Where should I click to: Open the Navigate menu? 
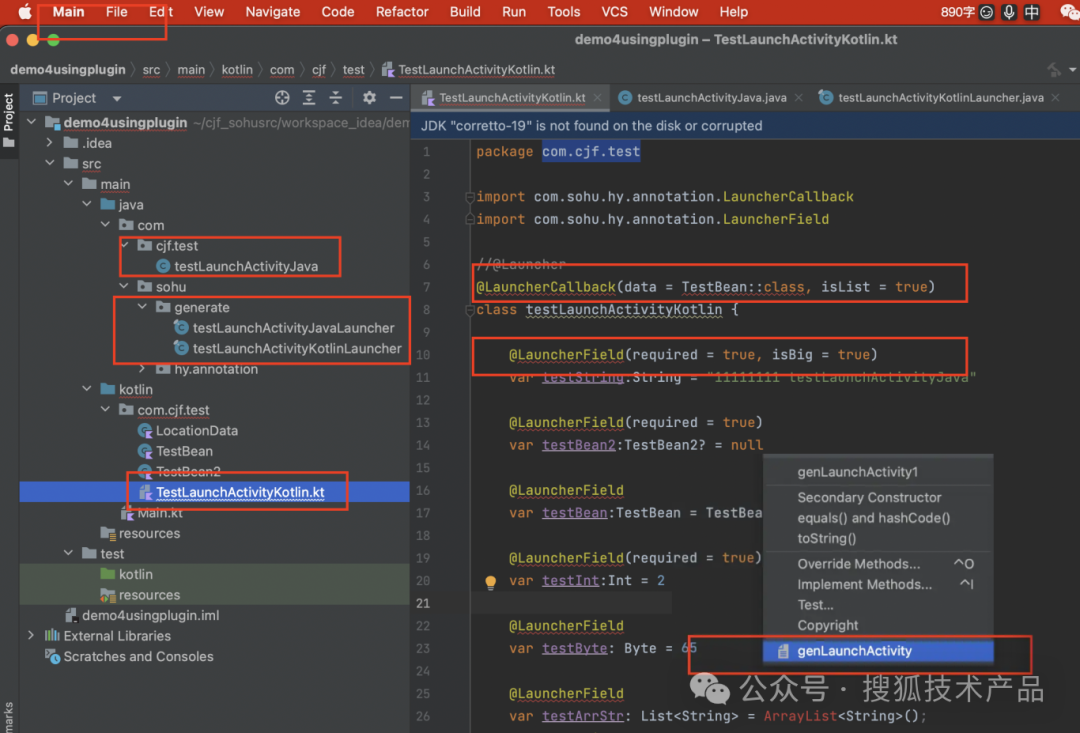coord(273,12)
